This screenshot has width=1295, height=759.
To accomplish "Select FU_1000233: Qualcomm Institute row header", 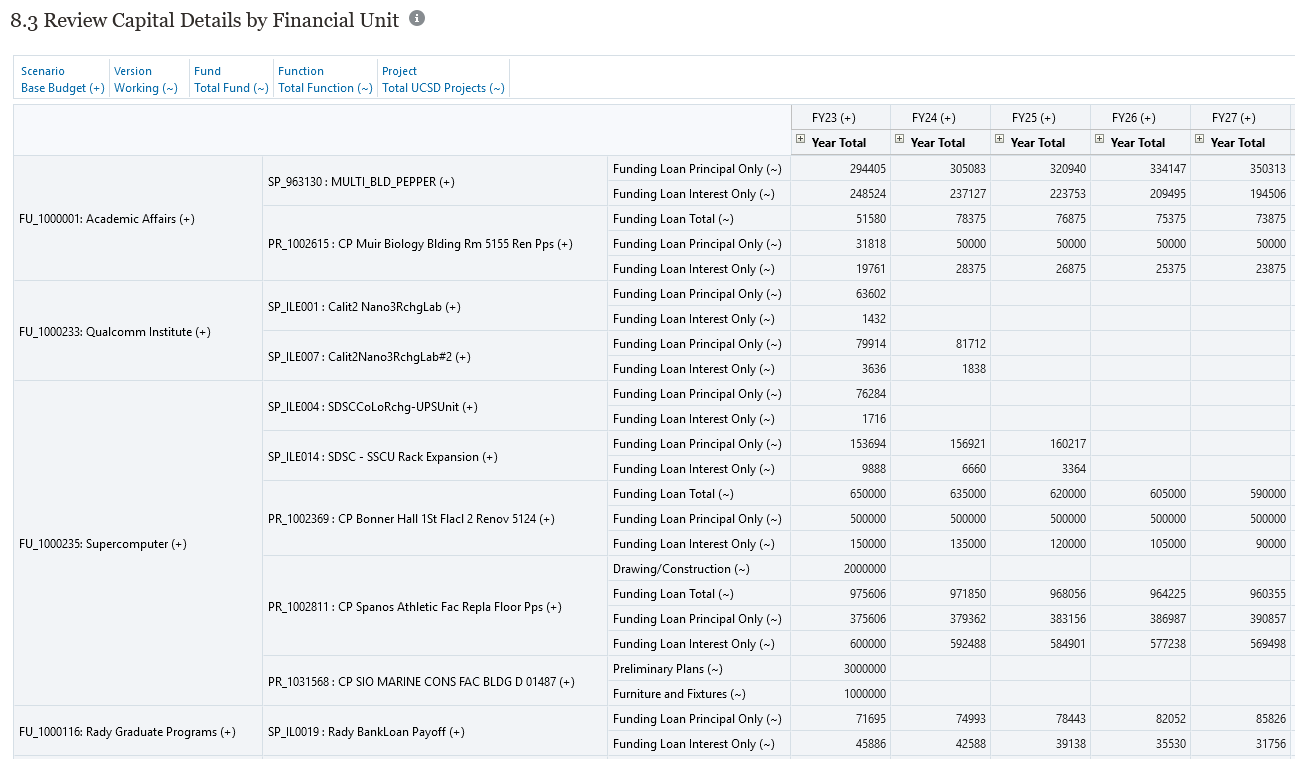I will pos(114,332).
